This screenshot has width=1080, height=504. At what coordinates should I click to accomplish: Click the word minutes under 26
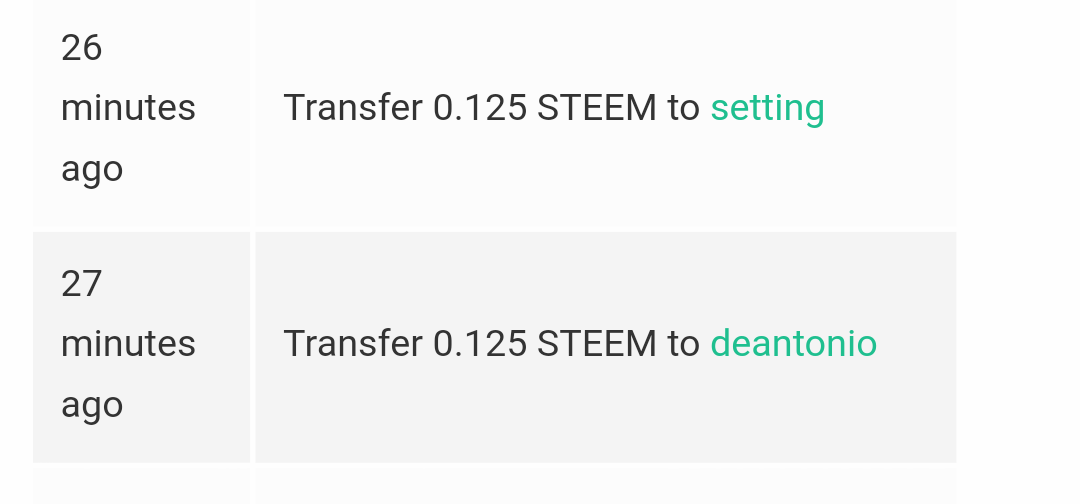(128, 108)
